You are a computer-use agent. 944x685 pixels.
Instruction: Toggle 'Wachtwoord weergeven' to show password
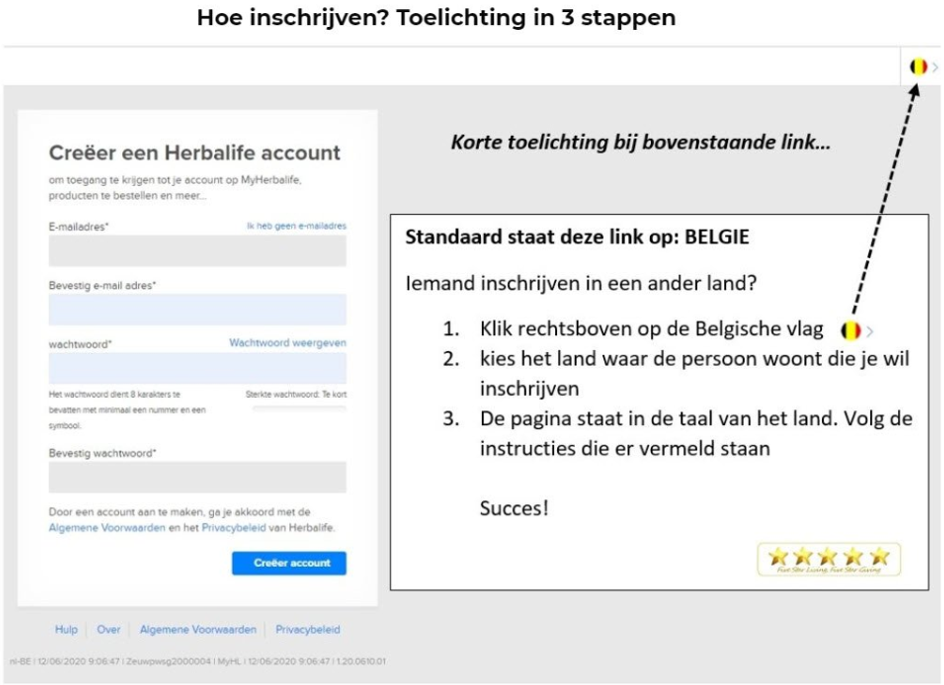[x=288, y=343]
